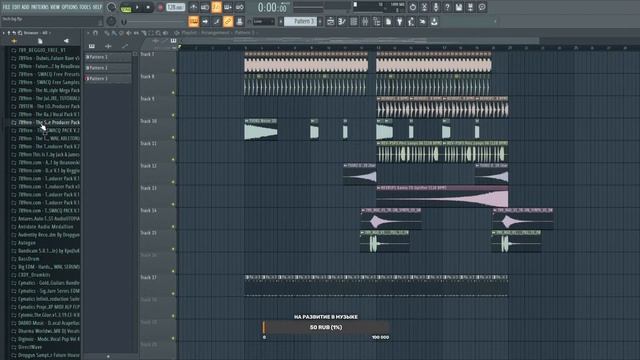Viewport: 640px width, 360px height.
Task: Click the tempo display field
Action: point(176,7)
